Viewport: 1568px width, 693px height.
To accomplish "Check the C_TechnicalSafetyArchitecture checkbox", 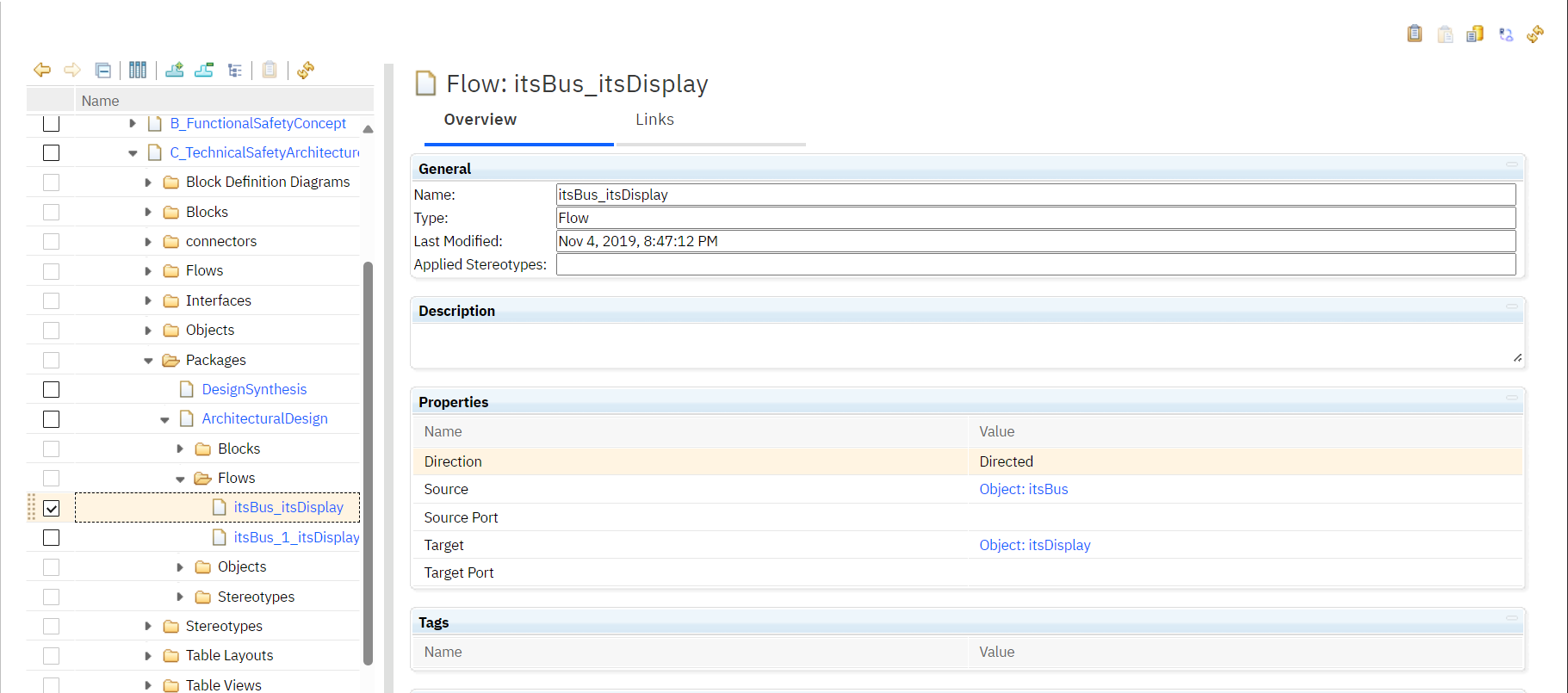I will (x=52, y=152).
